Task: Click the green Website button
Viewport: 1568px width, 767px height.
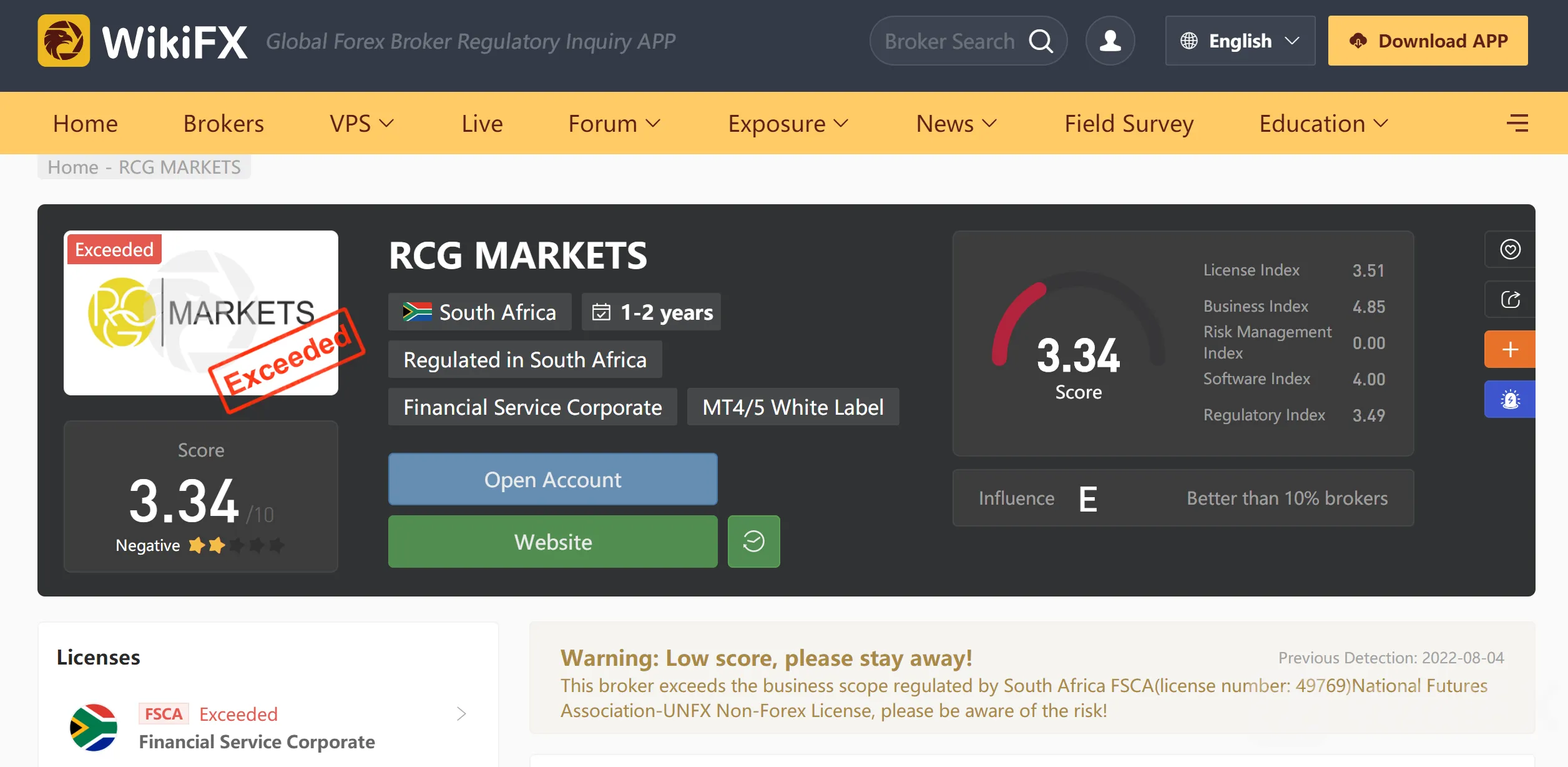Action: pos(552,542)
